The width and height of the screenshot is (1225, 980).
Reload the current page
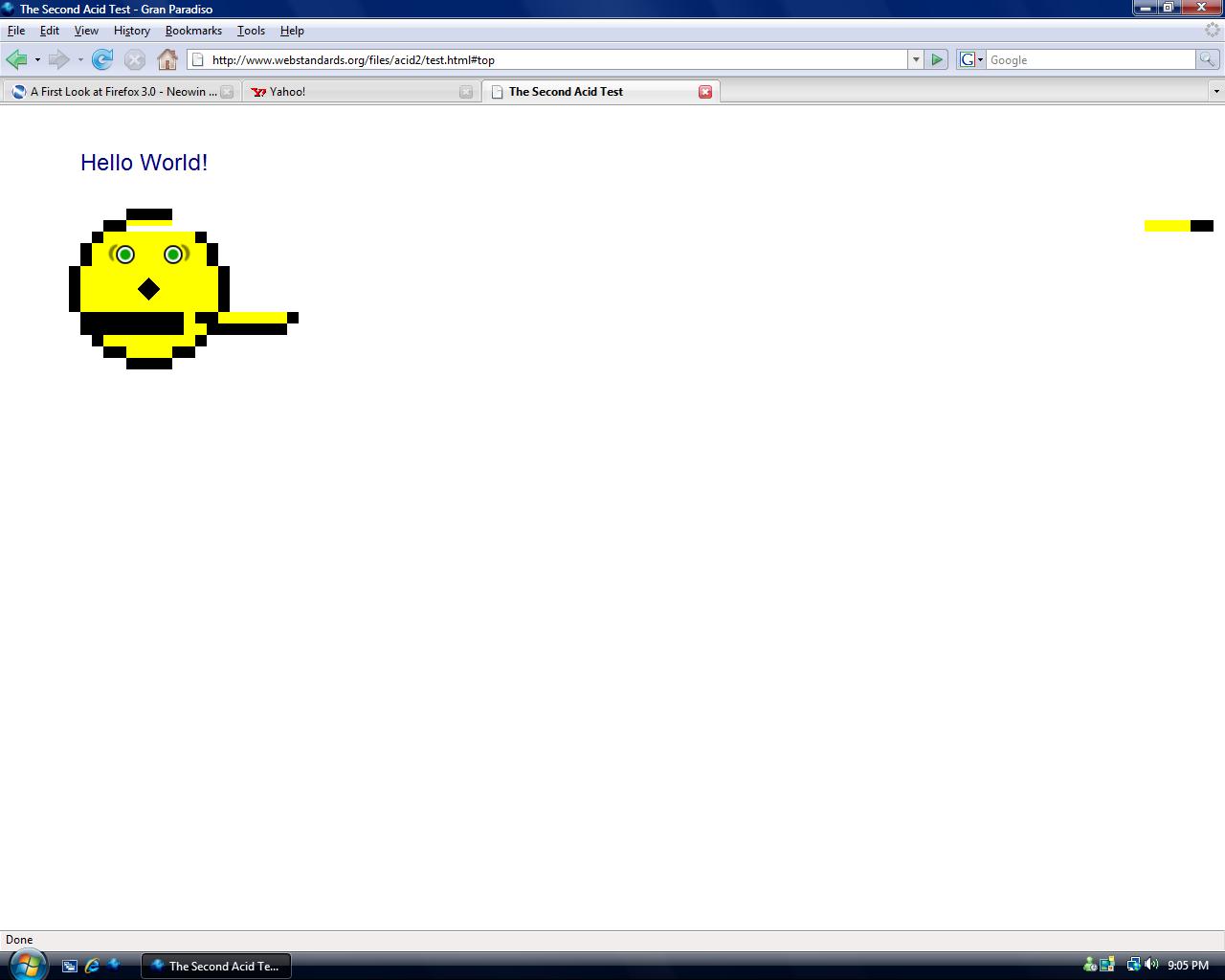tap(102, 59)
